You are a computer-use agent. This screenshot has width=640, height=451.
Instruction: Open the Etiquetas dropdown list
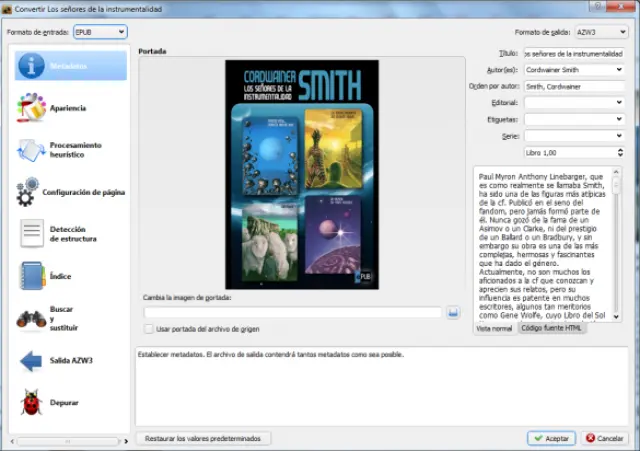pos(619,119)
